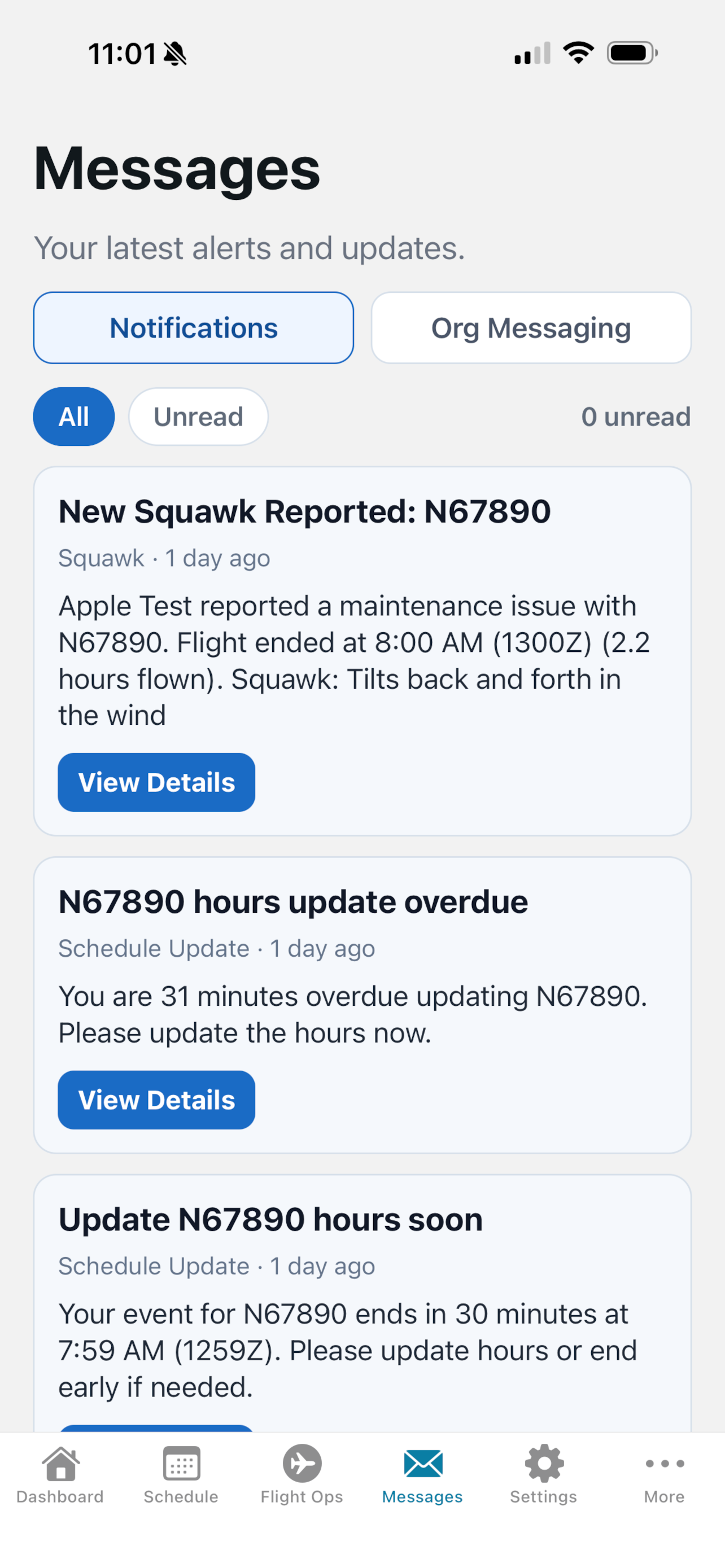The width and height of the screenshot is (725, 1568).
Task: Switch to the Org Messaging tab
Action: click(530, 327)
